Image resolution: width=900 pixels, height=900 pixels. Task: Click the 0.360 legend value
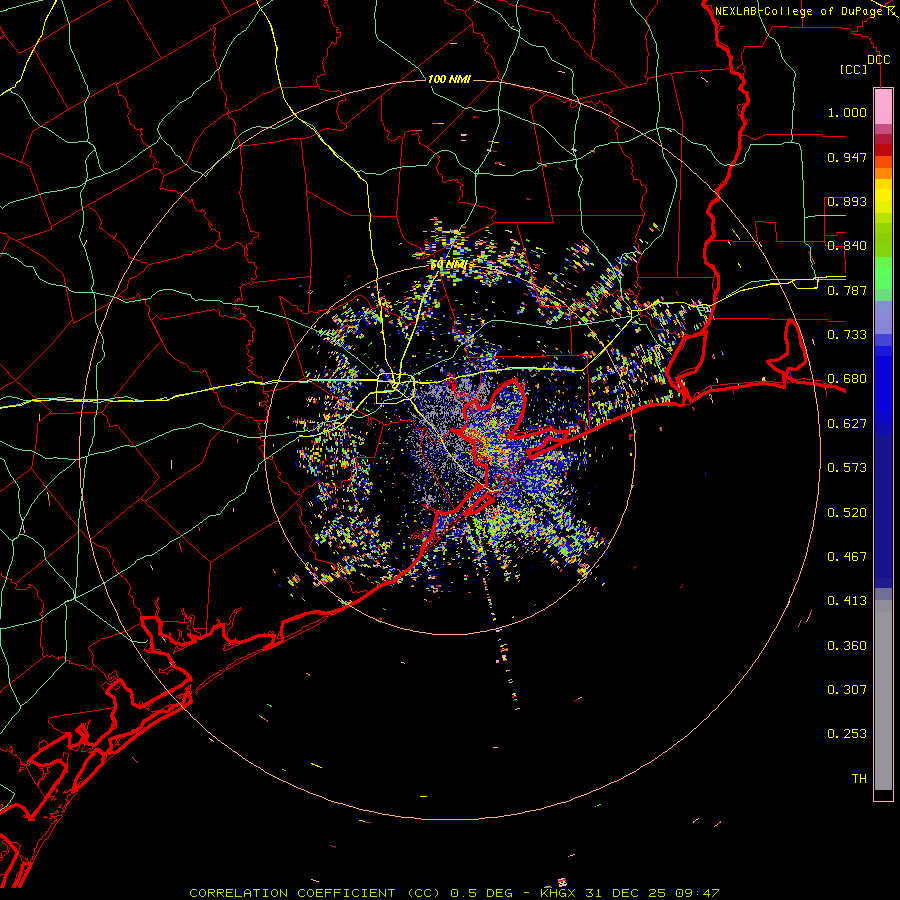[847, 646]
